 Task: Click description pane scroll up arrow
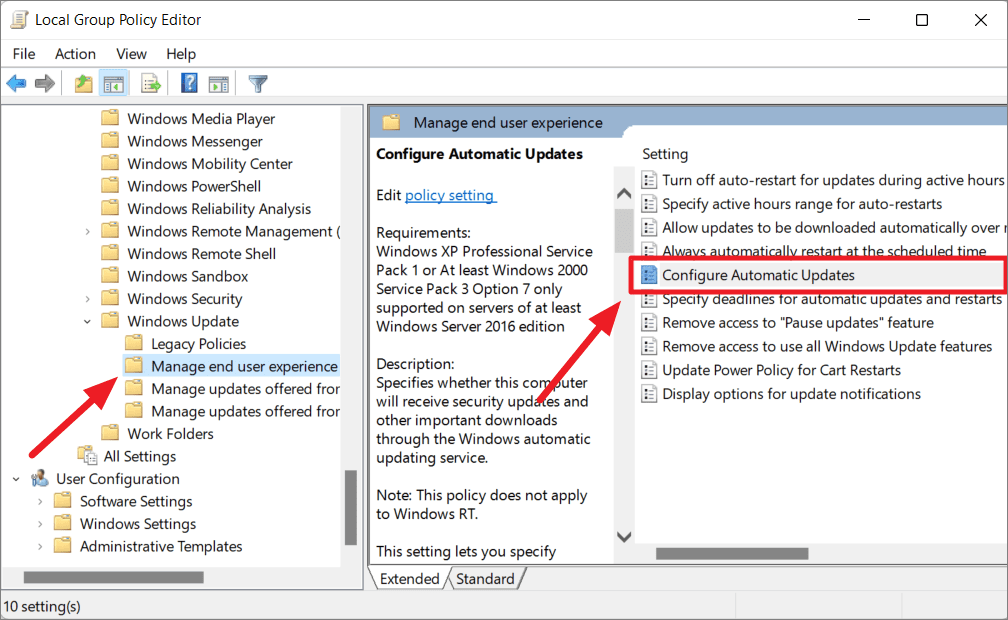(x=624, y=193)
